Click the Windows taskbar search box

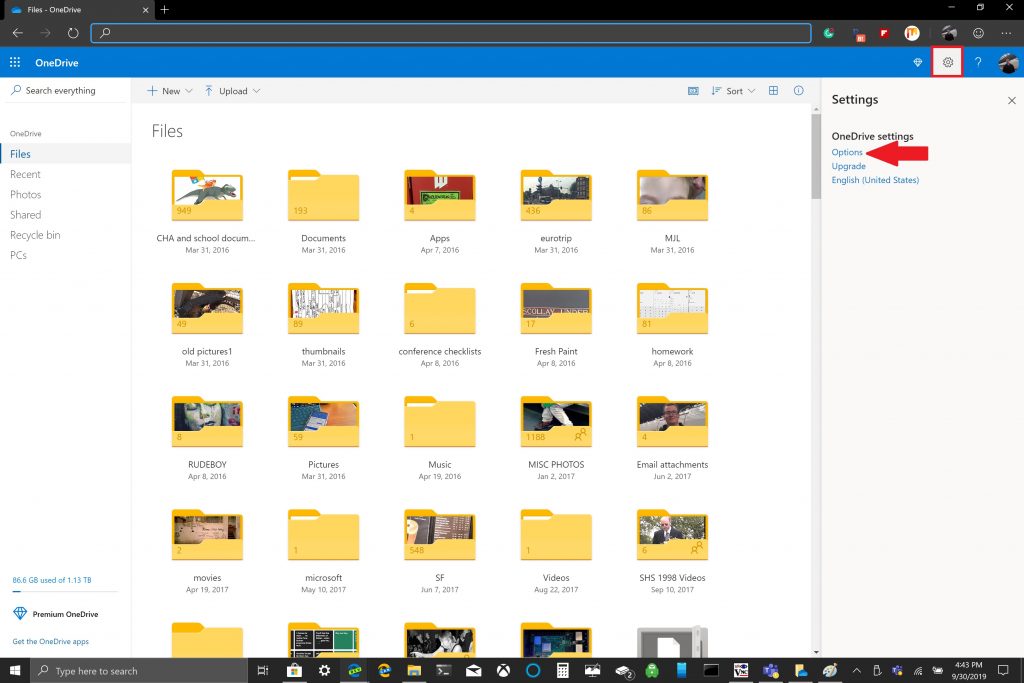pos(138,670)
